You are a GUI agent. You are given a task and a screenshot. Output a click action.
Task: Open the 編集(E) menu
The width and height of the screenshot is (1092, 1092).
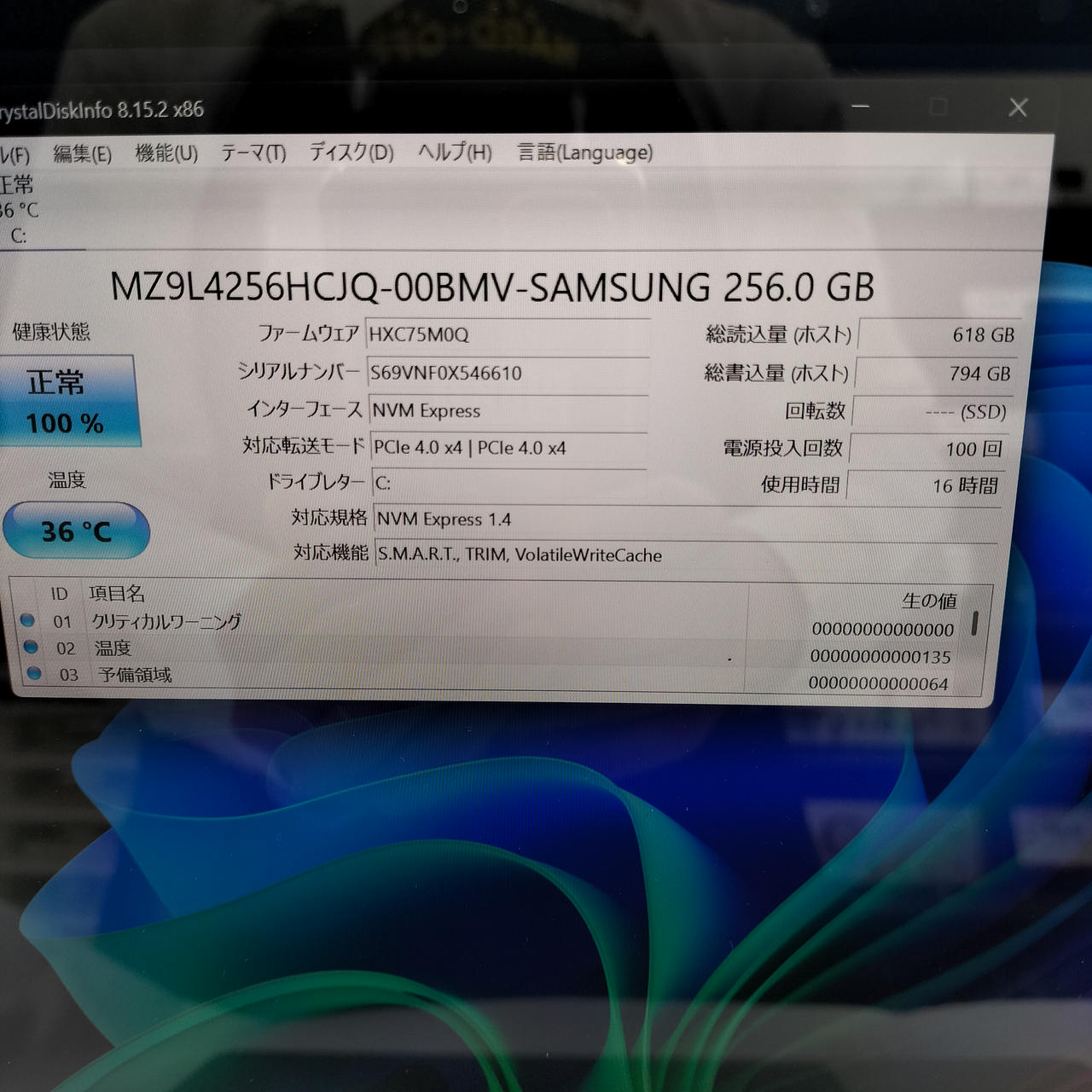(x=82, y=154)
